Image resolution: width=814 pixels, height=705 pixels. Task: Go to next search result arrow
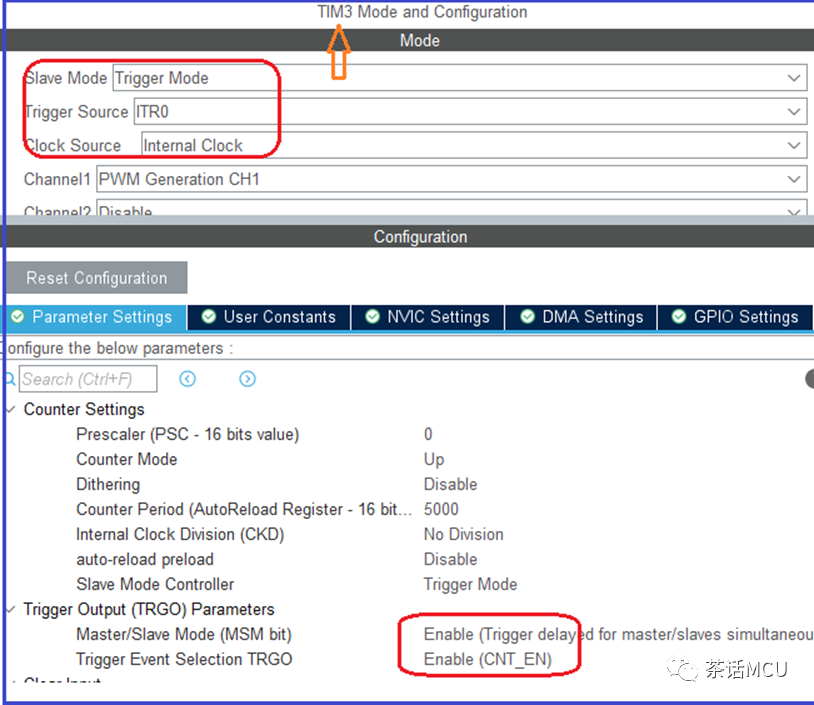pos(248,379)
